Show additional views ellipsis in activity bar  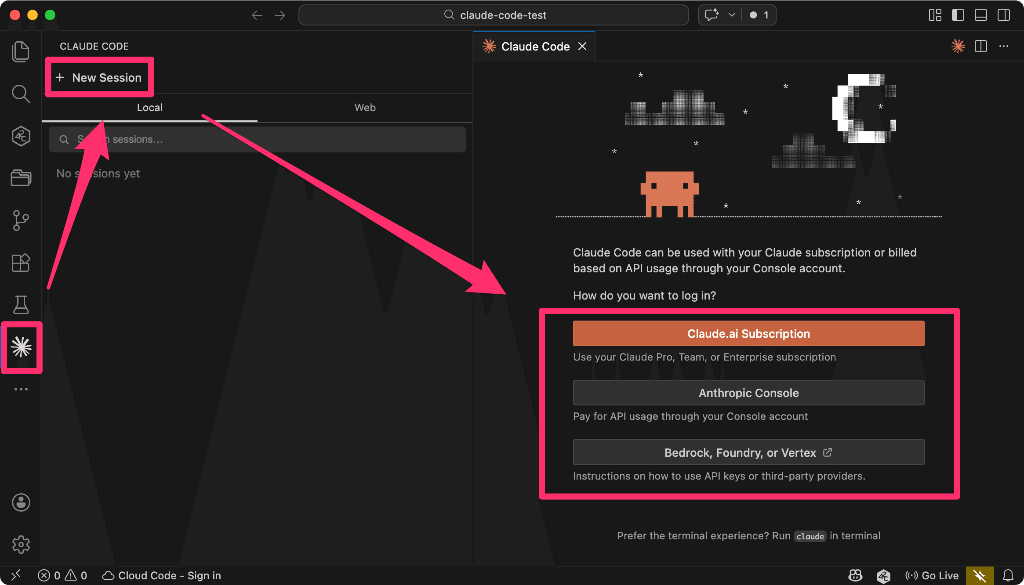click(21, 389)
